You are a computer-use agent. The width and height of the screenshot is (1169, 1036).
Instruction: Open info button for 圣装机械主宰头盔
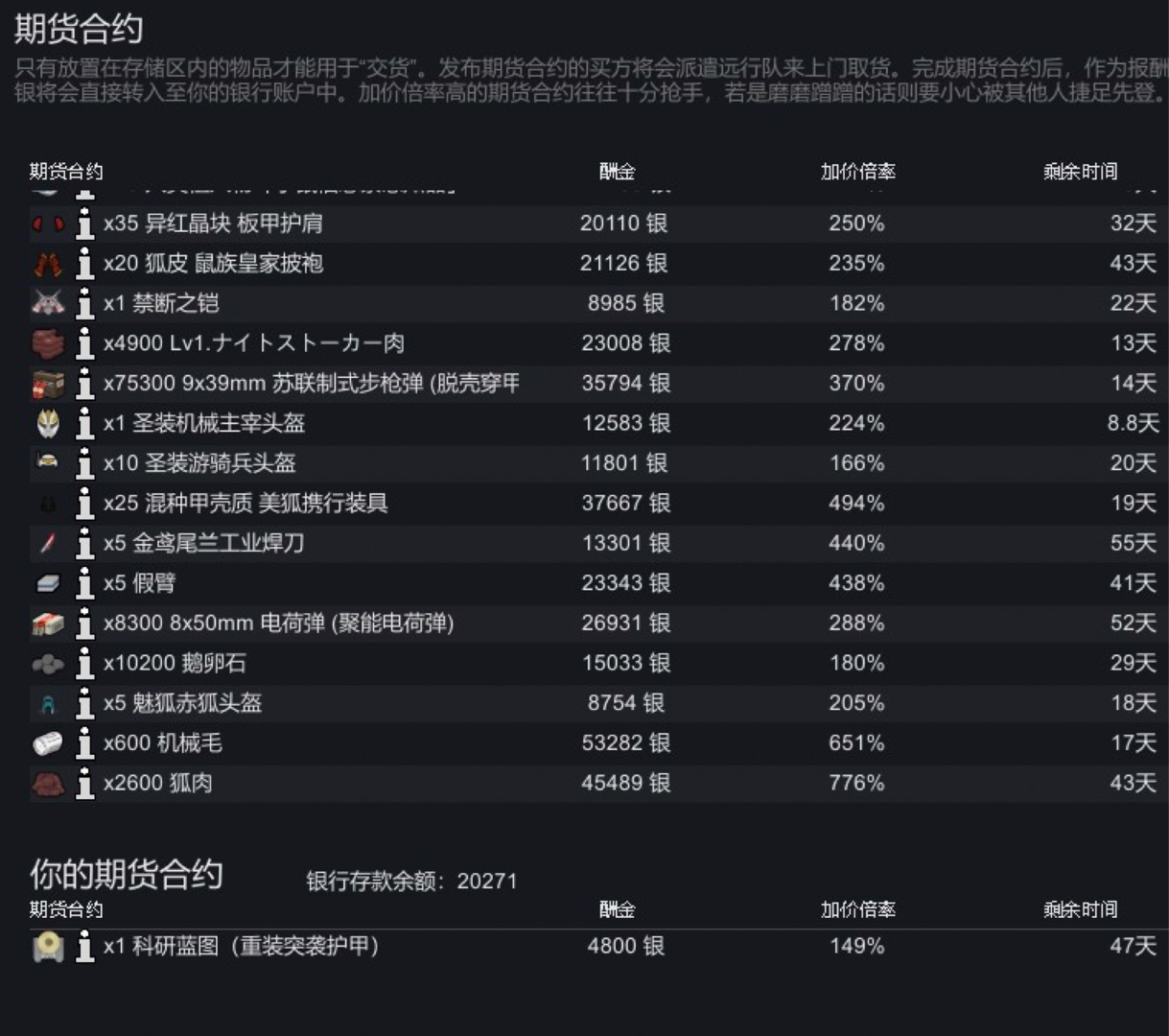[x=84, y=424]
